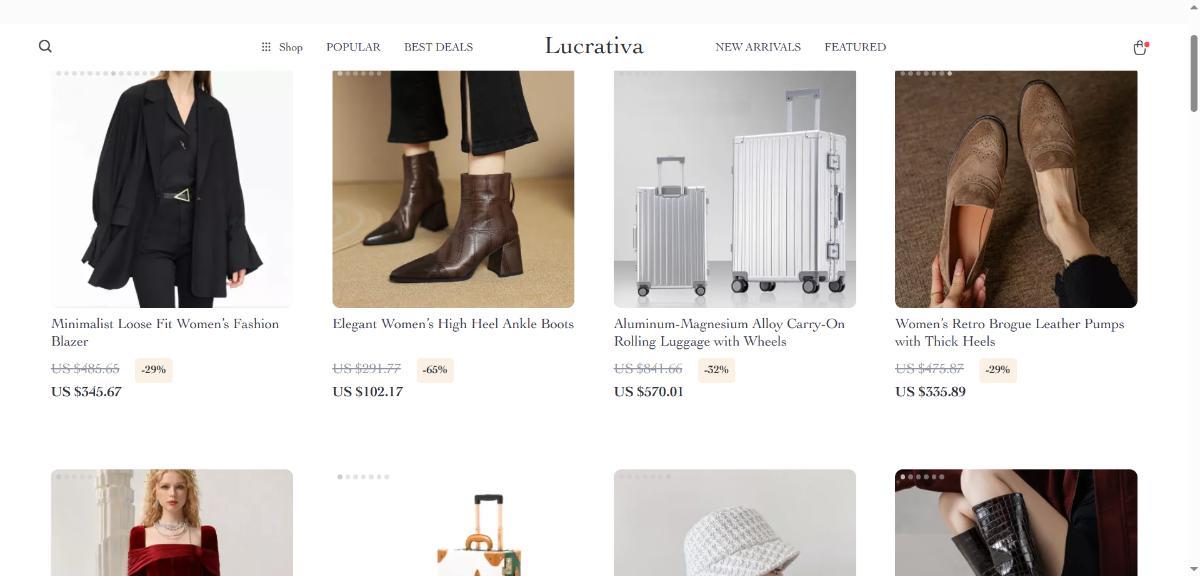1200x576 pixels.
Task: Open Elegant Women's High Heel Ankle Boots link
Action: coord(453,324)
